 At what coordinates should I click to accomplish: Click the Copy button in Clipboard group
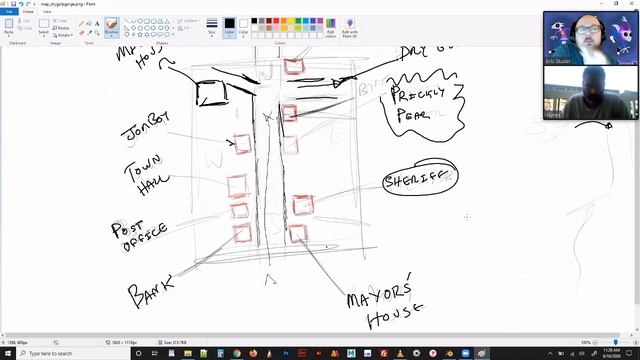click(24, 28)
